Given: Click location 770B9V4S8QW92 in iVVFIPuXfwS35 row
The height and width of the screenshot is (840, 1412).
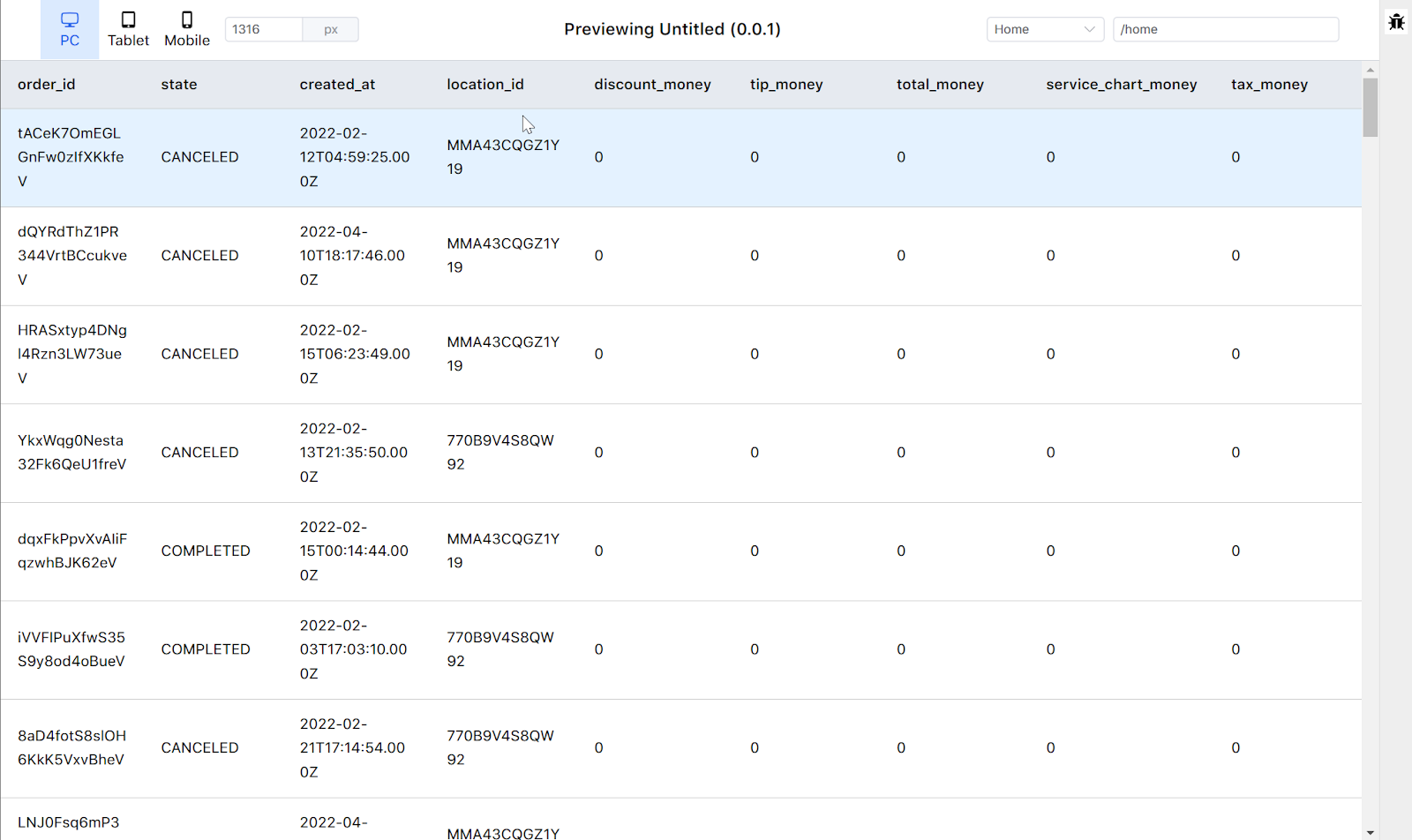Looking at the screenshot, I should pos(500,649).
